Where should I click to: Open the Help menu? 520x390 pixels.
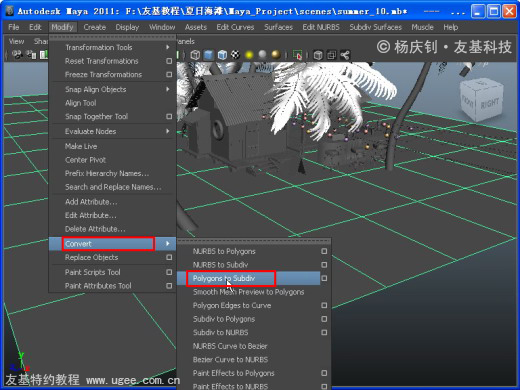click(x=451, y=27)
